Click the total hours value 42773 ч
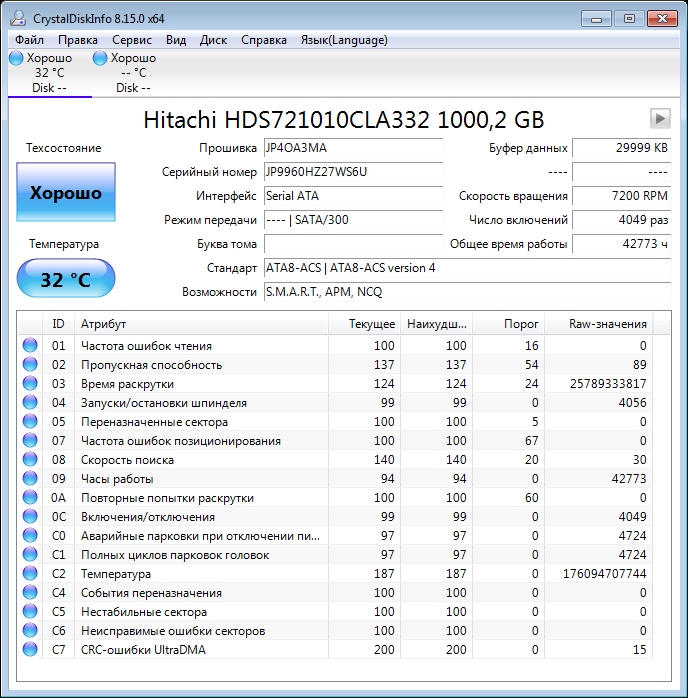The width and height of the screenshot is (688, 698). [622, 244]
